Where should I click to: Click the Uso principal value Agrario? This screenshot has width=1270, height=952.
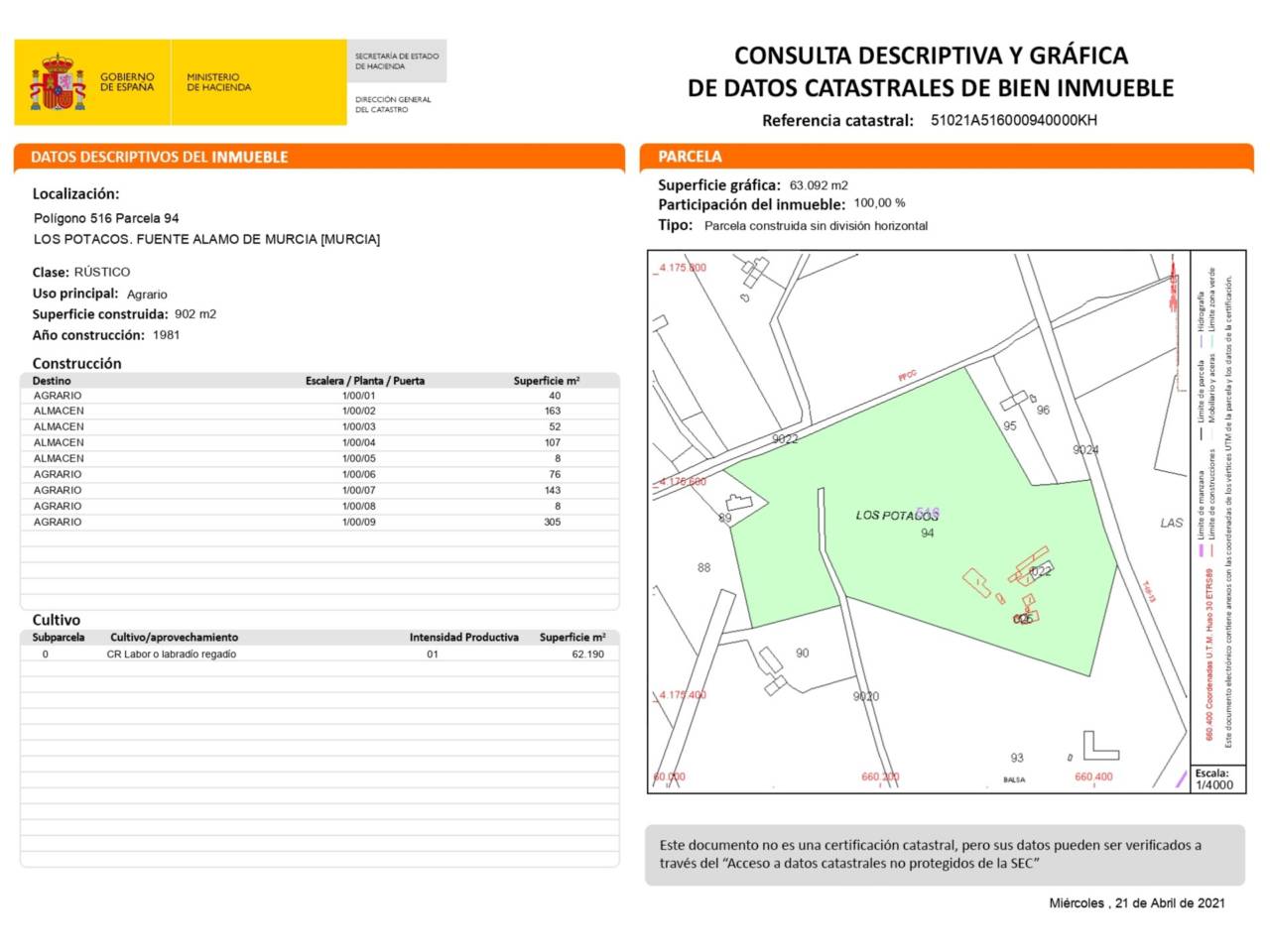point(147,295)
